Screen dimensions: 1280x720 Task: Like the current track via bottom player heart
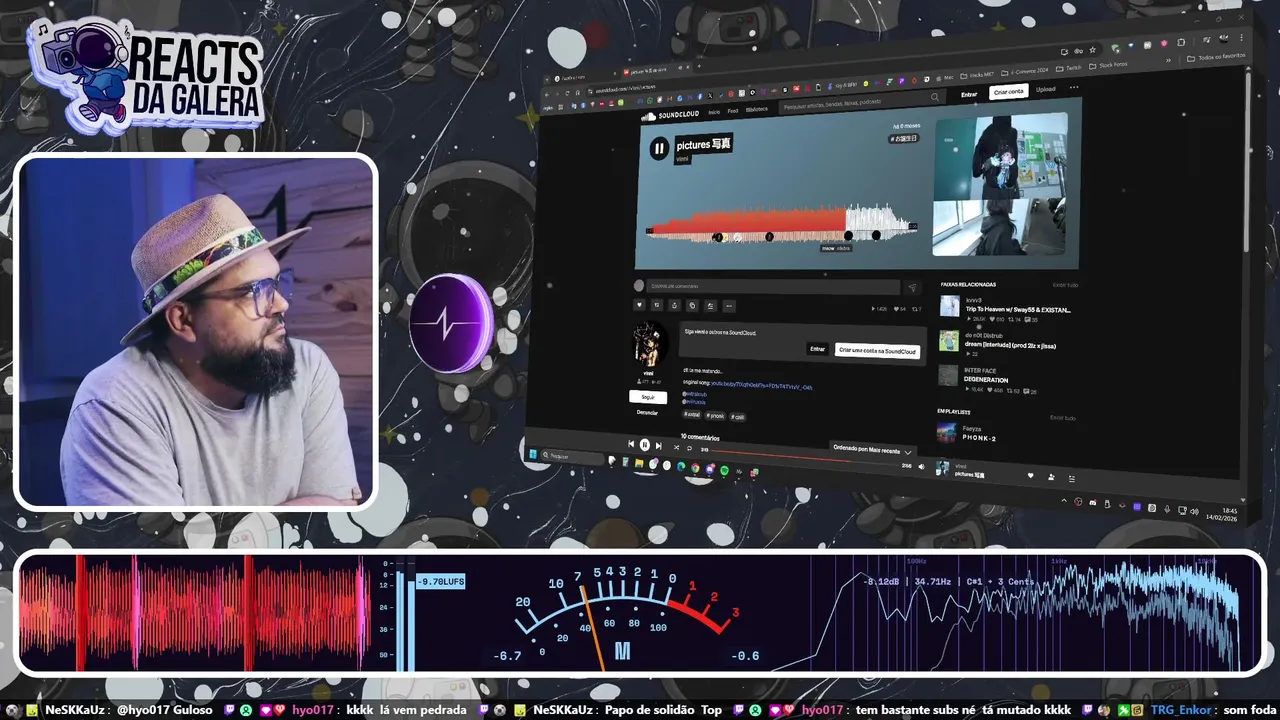pyautogui.click(x=1030, y=475)
